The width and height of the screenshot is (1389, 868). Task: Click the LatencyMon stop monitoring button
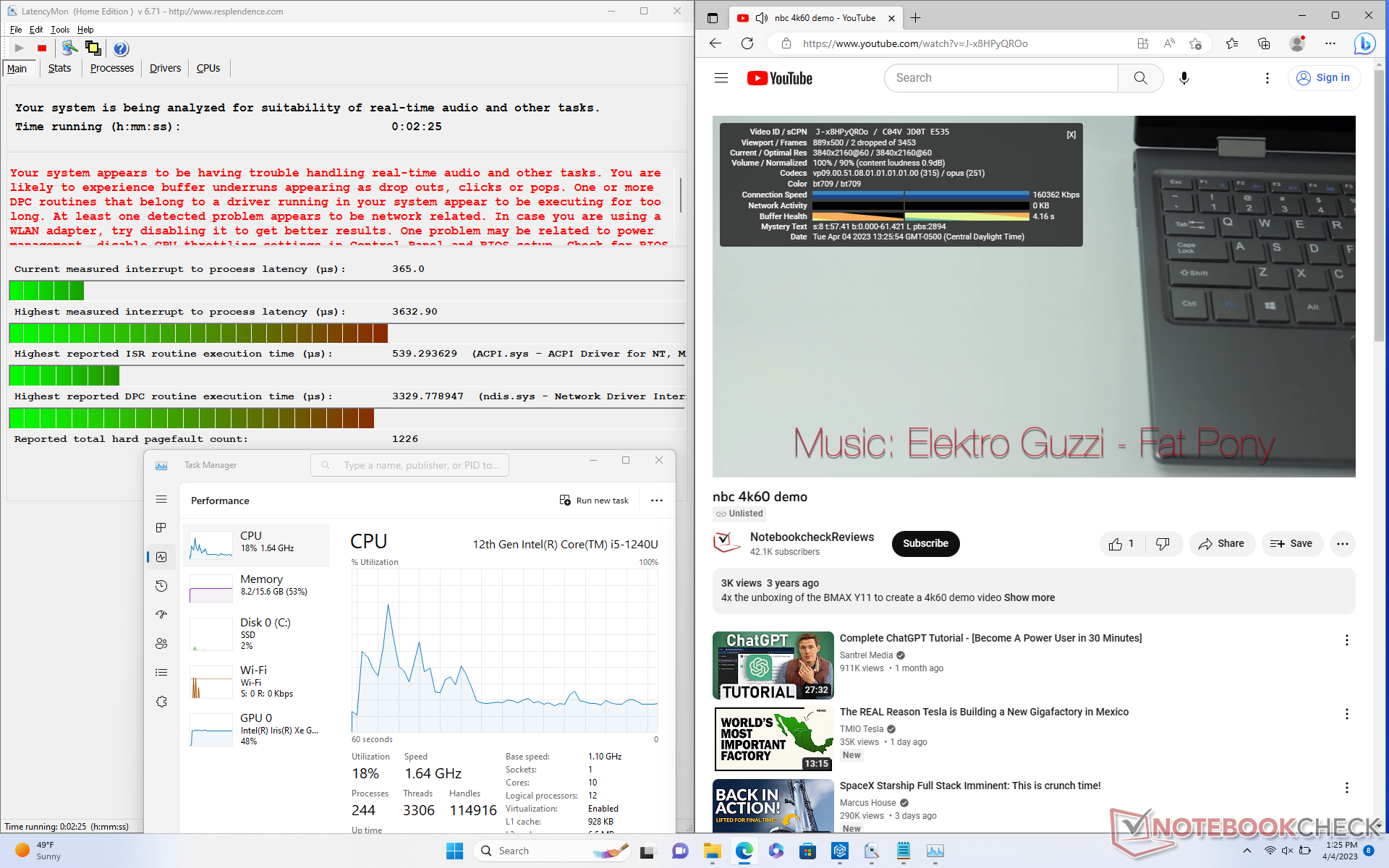[42, 48]
